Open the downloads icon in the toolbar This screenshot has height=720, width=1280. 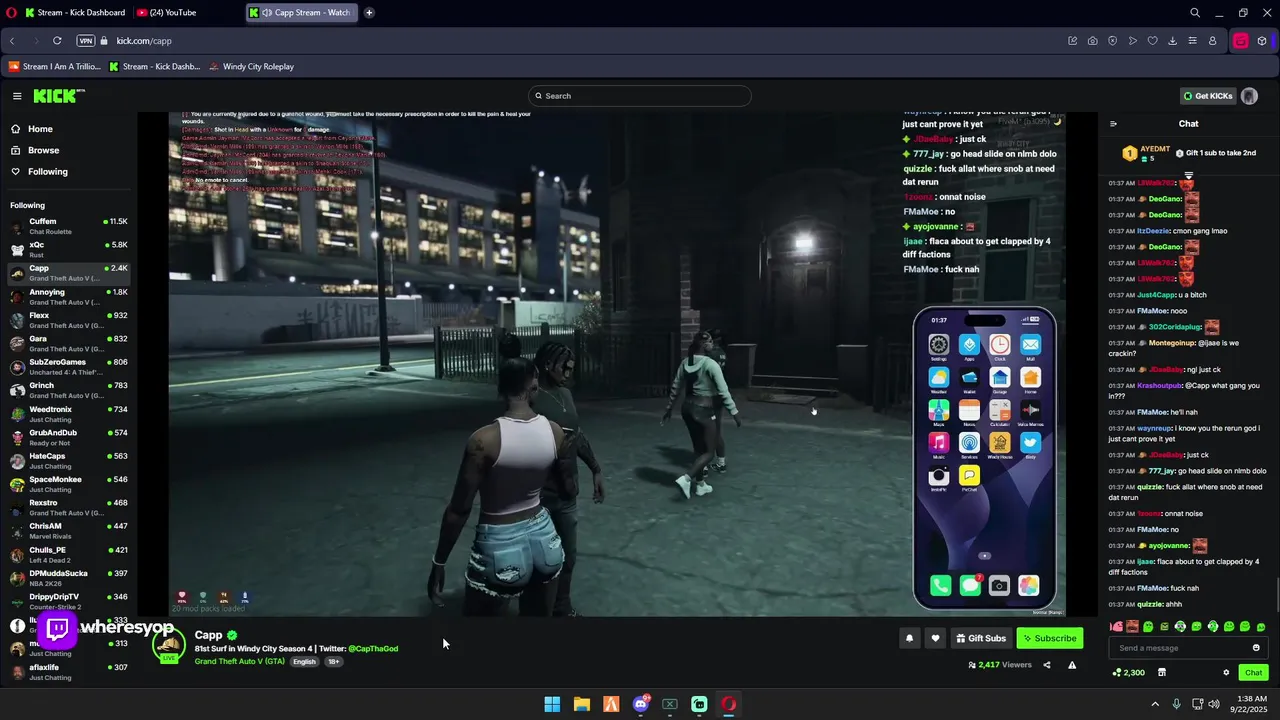pos(1172,41)
